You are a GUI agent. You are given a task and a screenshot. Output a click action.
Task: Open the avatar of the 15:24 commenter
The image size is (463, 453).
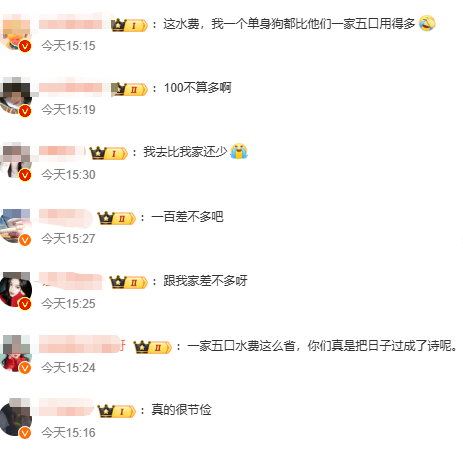pyautogui.click(x=16, y=354)
